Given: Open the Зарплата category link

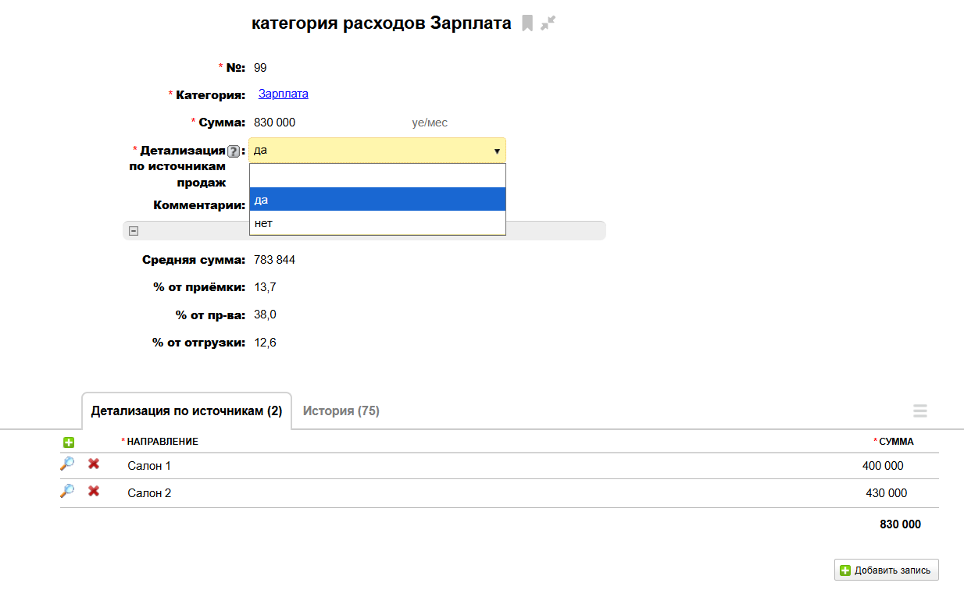Looking at the screenshot, I should pyautogui.click(x=283, y=94).
